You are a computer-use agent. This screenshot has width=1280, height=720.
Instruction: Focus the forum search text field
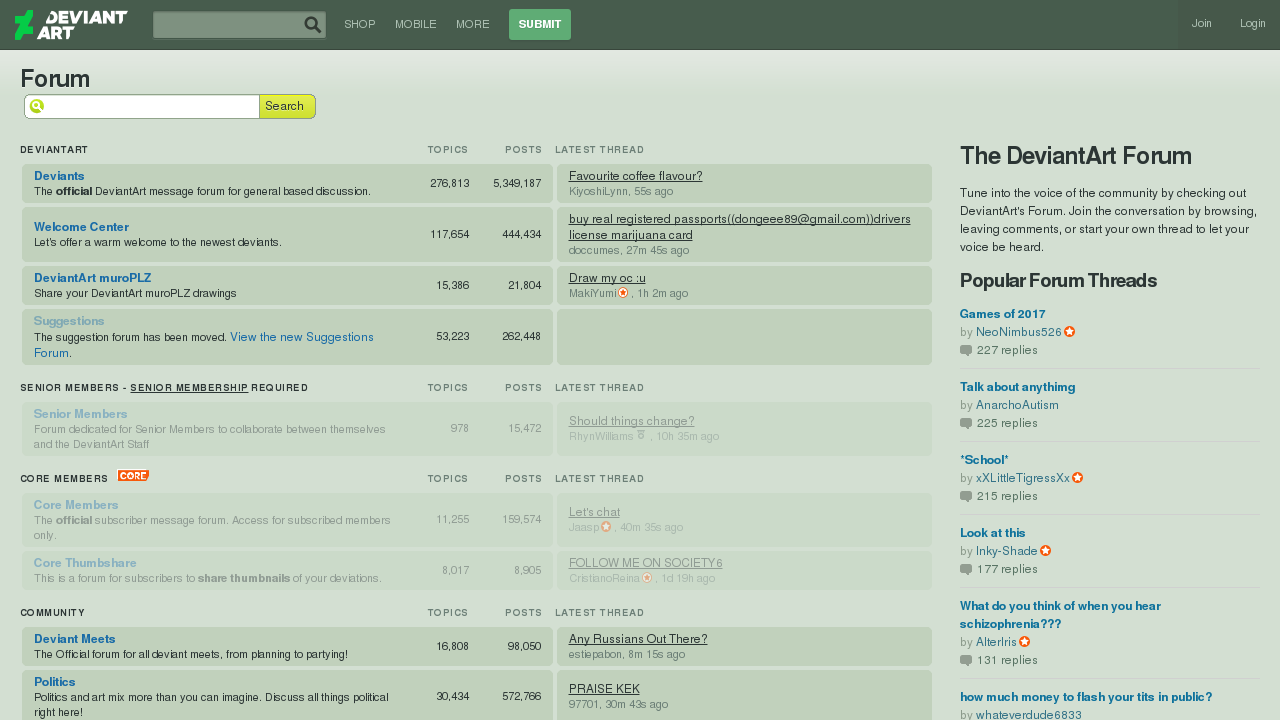point(142,106)
